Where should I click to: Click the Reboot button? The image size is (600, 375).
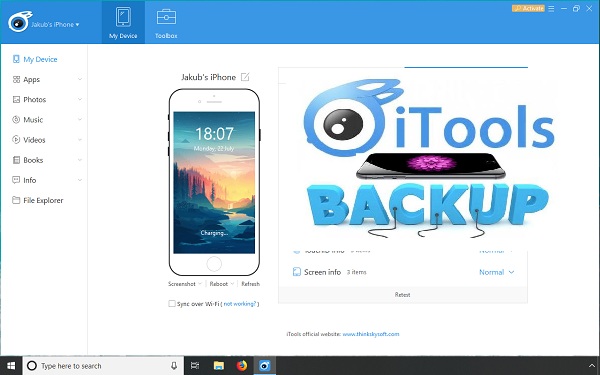point(219,284)
